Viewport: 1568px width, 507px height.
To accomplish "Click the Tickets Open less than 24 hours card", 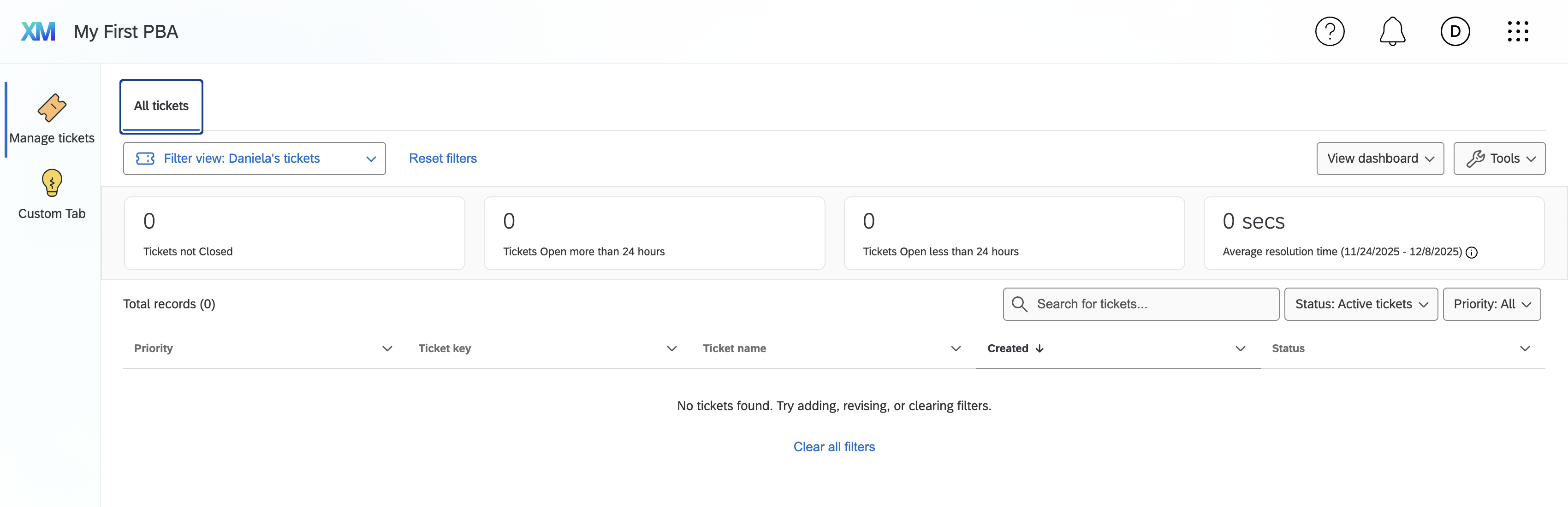I will point(1014,233).
